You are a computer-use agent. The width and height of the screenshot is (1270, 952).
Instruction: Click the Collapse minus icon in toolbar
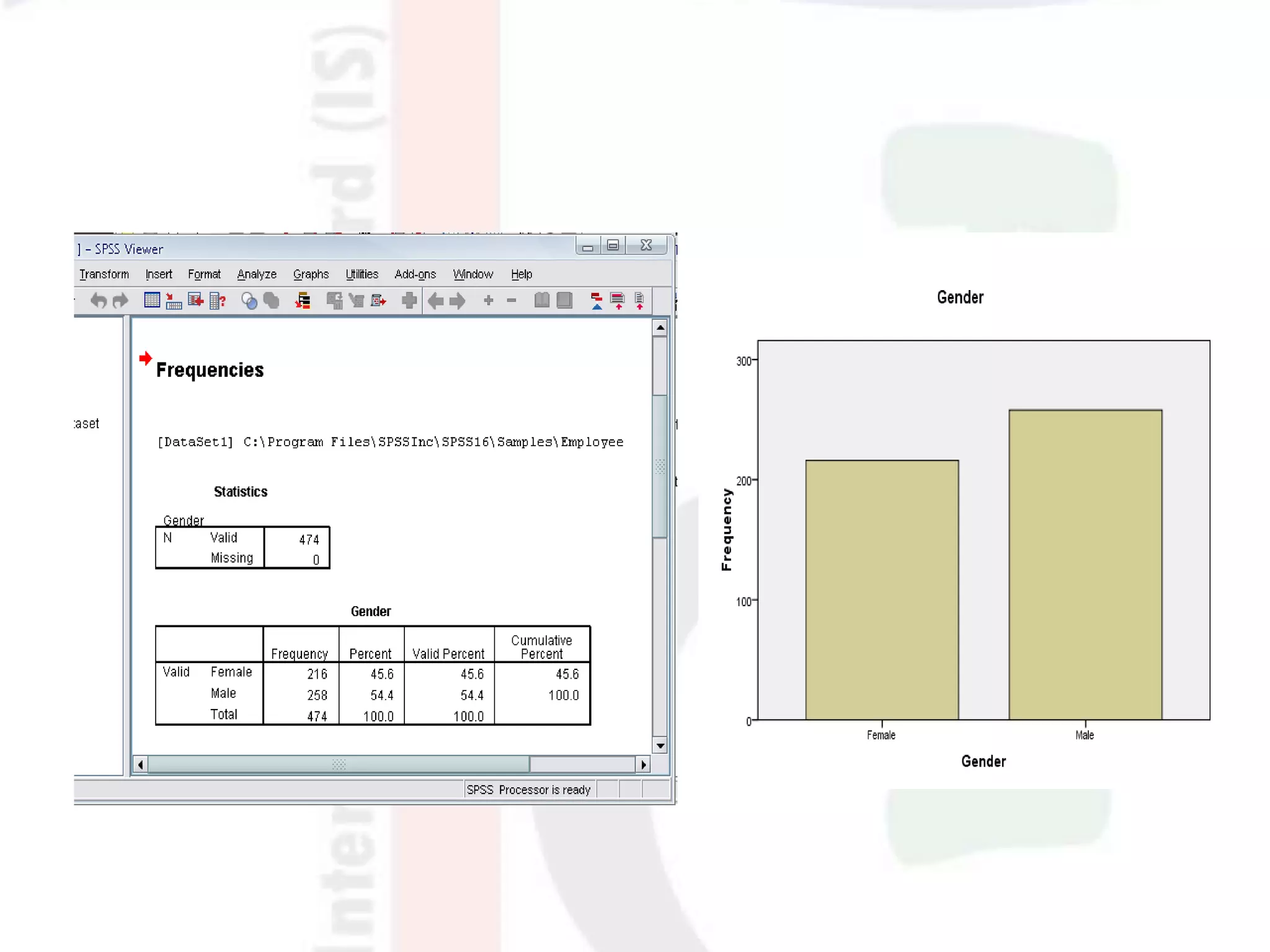pyautogui.click(x=512, y=301)
